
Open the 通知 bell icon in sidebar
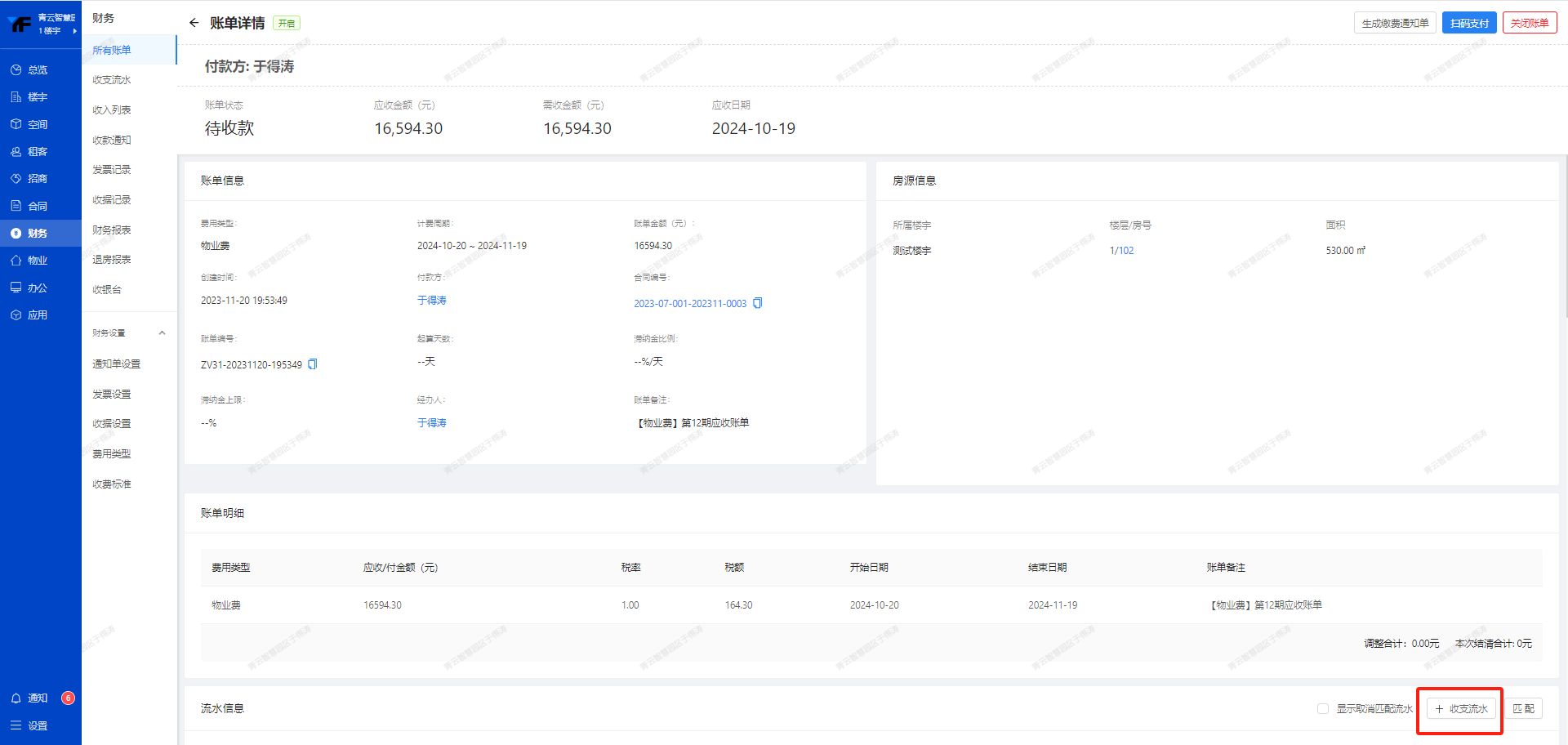point(16,698)
